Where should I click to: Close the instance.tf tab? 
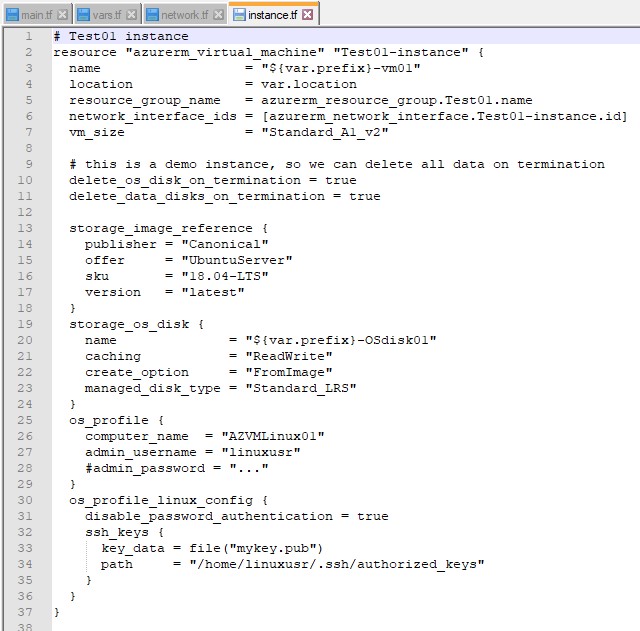(x=307, y=15)
